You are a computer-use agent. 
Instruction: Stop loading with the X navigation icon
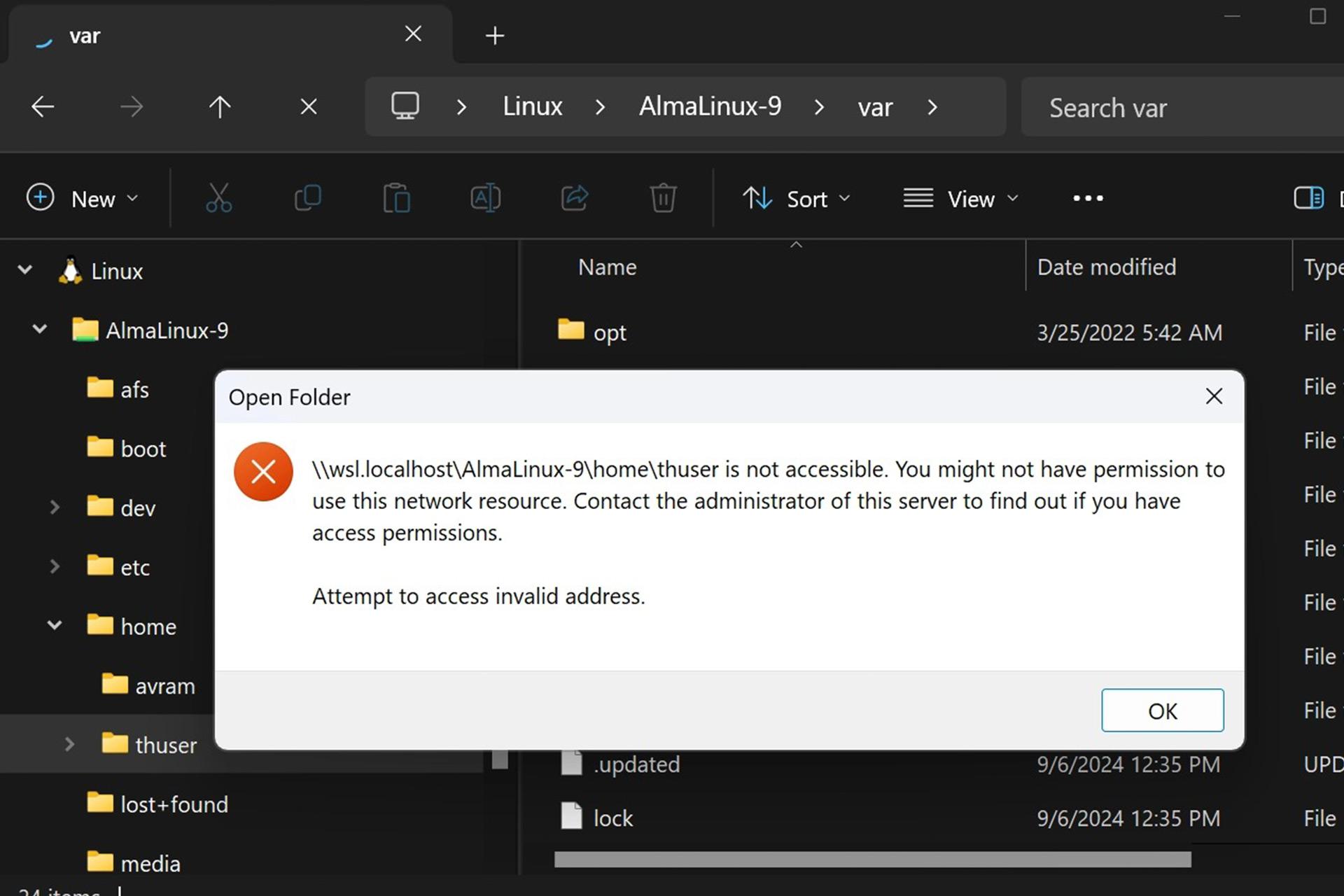pos(309,107)
